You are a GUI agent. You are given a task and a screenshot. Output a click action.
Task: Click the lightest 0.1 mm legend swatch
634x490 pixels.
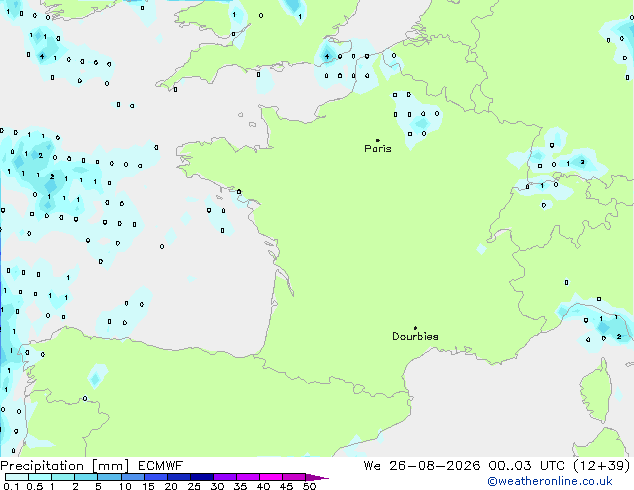tap(17, 477)
